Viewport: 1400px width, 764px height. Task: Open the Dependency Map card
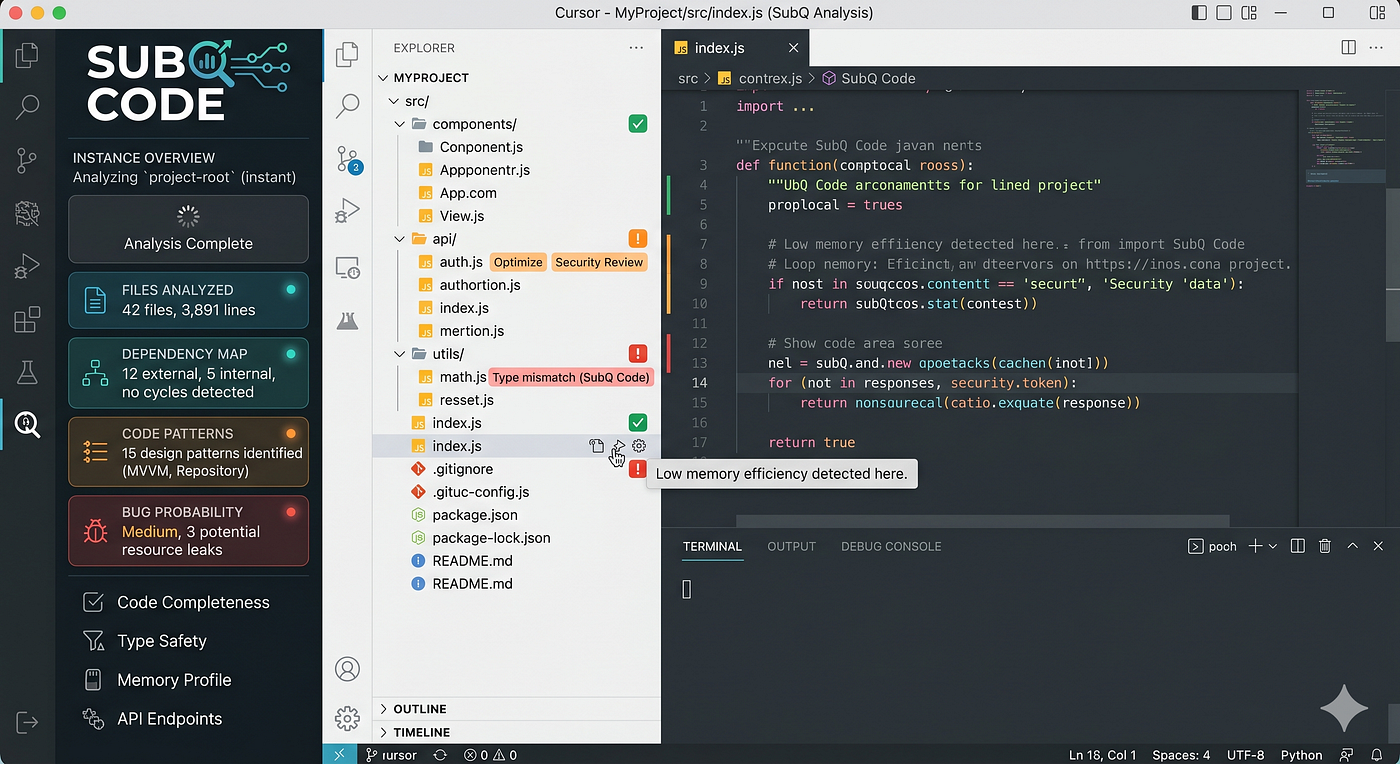pos(188,373)
